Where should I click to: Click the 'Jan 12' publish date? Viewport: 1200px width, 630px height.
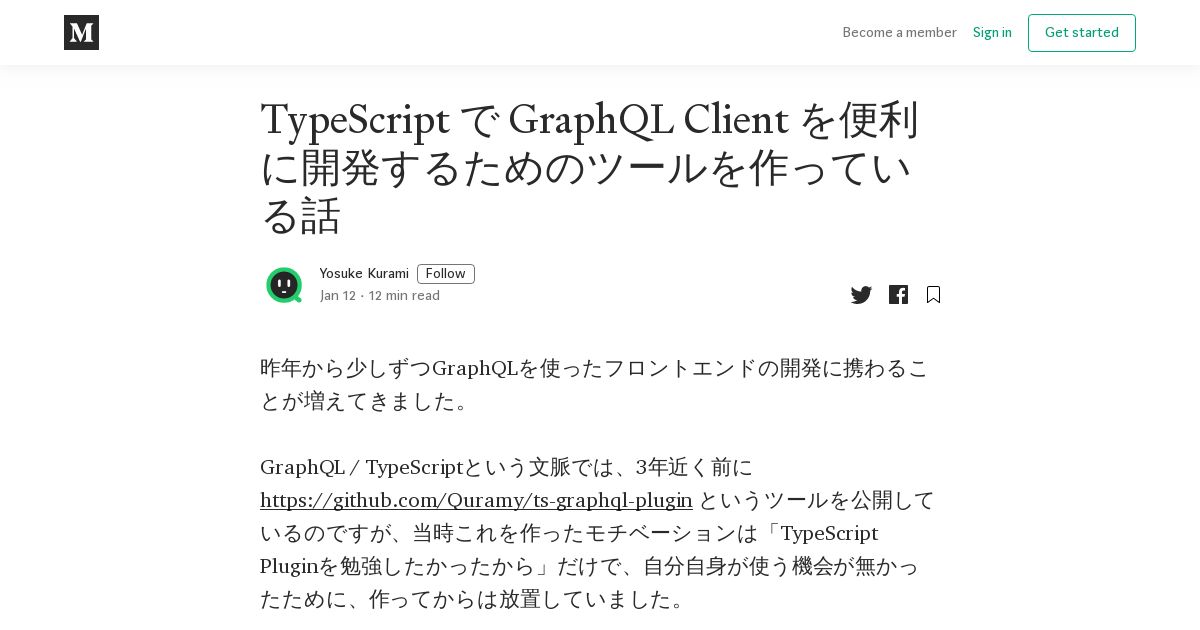[338, 296]
